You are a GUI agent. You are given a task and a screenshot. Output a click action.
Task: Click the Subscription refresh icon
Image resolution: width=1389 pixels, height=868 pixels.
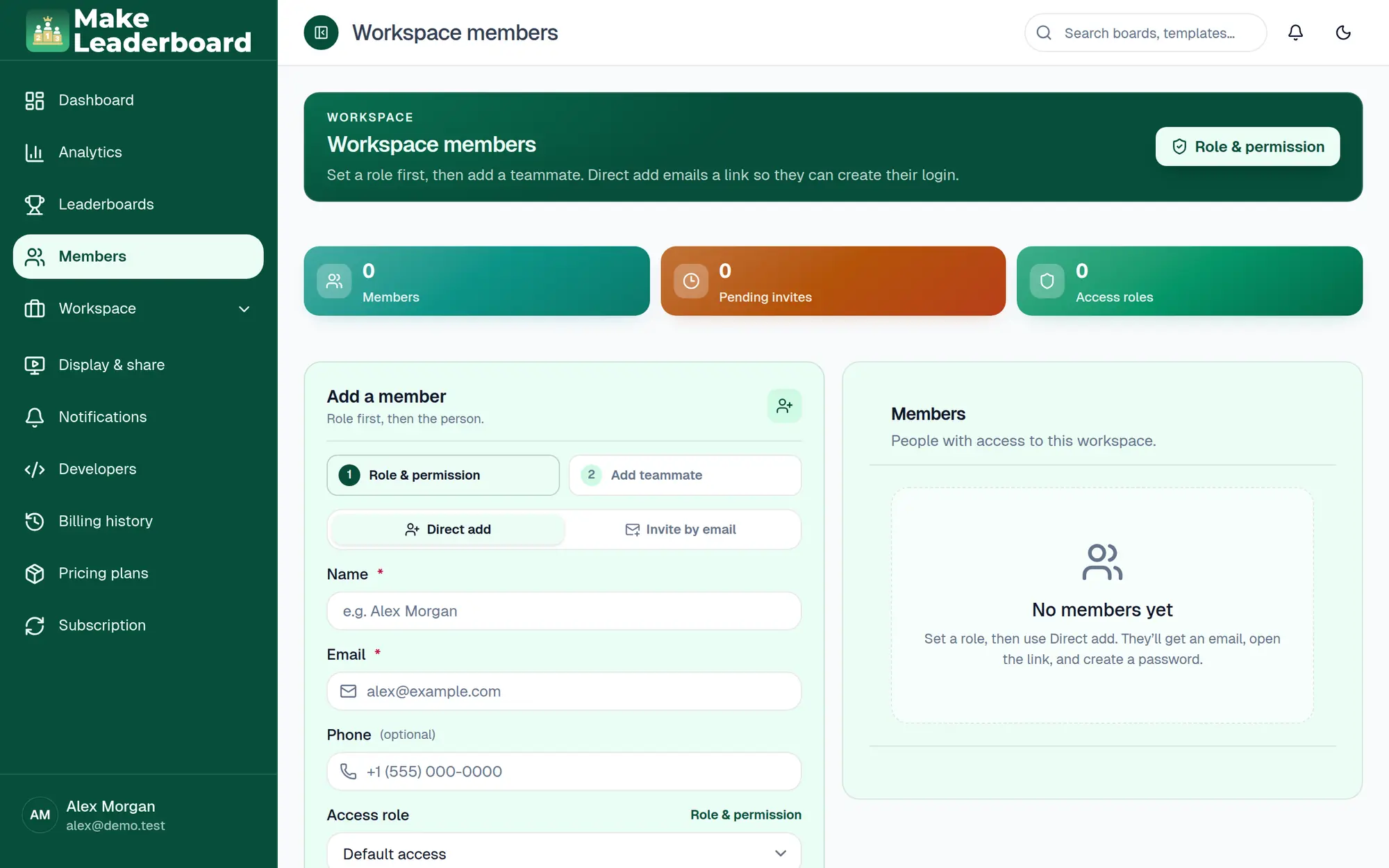point(35,626)
